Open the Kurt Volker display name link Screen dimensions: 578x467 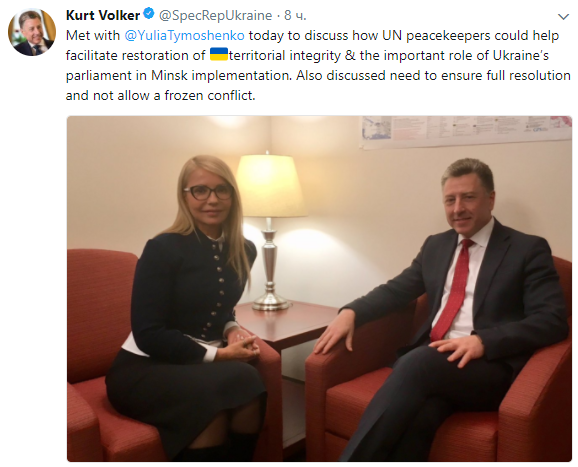click(x=103, y=15)
